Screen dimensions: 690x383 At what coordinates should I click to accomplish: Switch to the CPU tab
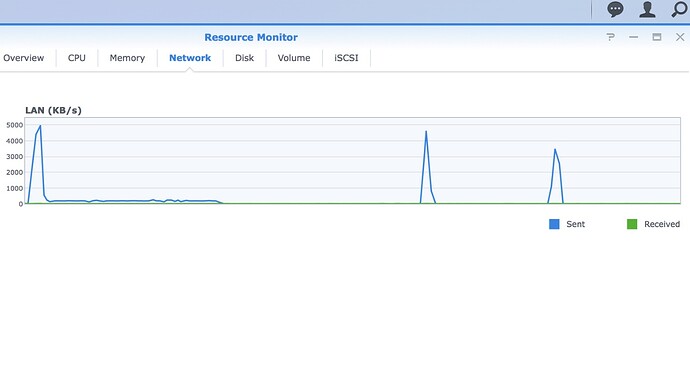[x=77, y=58]
